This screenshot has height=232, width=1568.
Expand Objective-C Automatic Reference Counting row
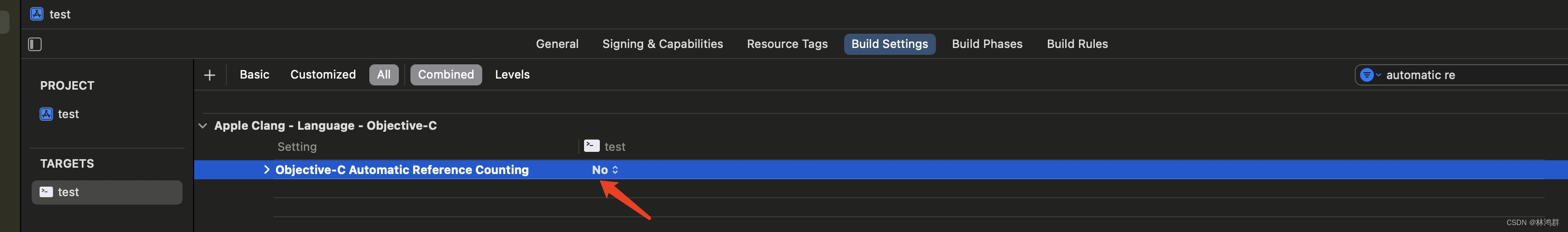click(x=266, y=170)
